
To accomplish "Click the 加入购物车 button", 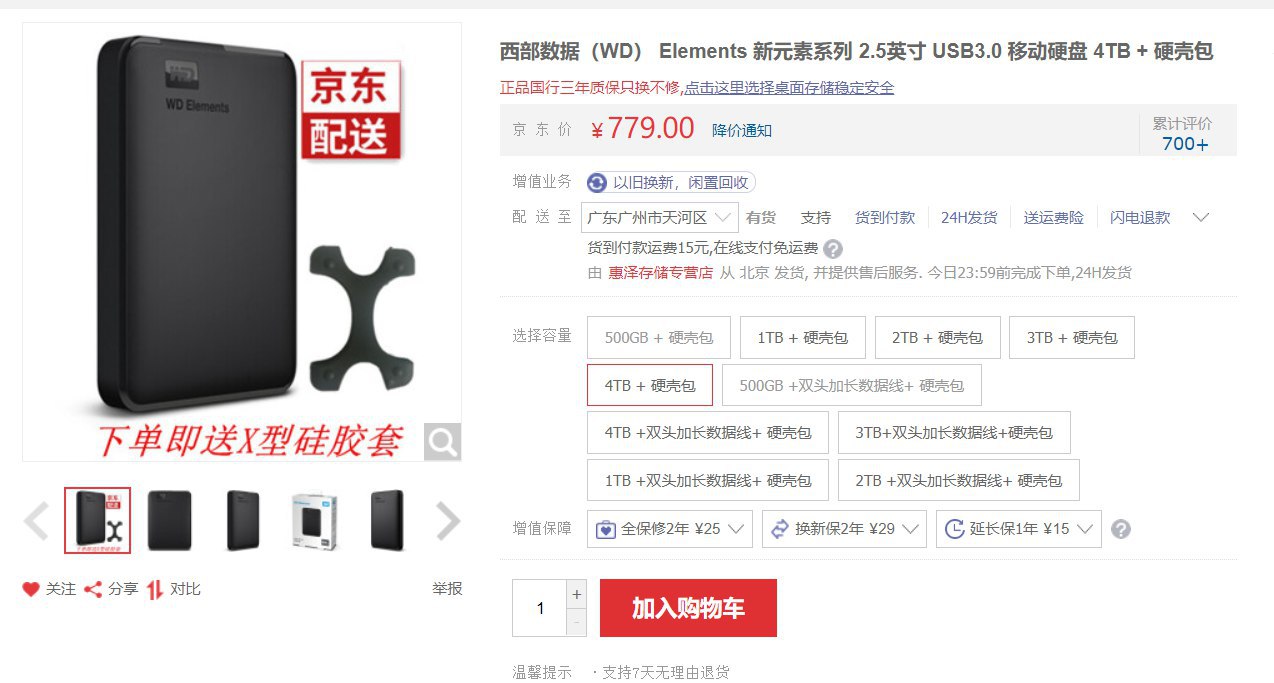I will click(x=688, y=608).
